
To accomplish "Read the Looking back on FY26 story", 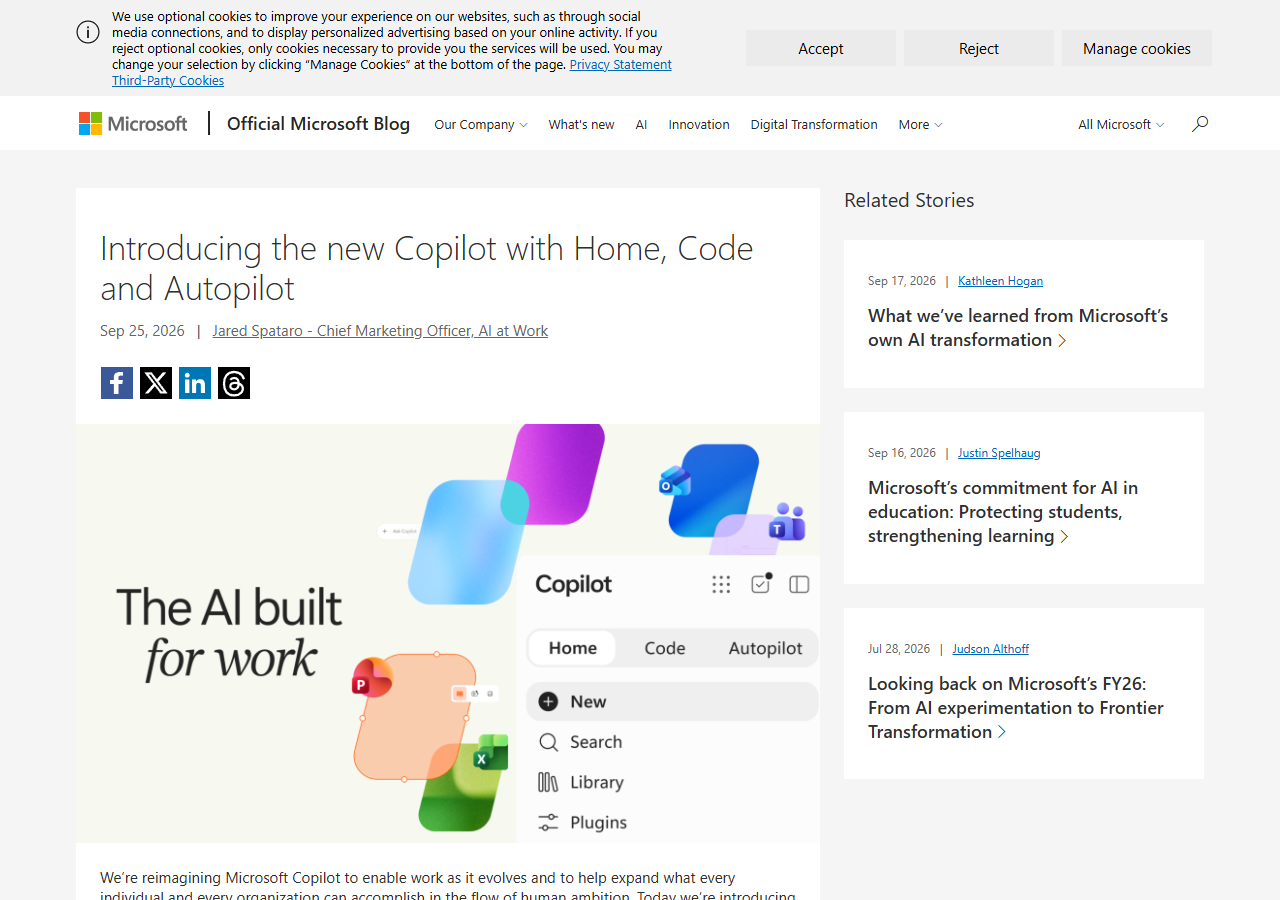I will 1016,708.
